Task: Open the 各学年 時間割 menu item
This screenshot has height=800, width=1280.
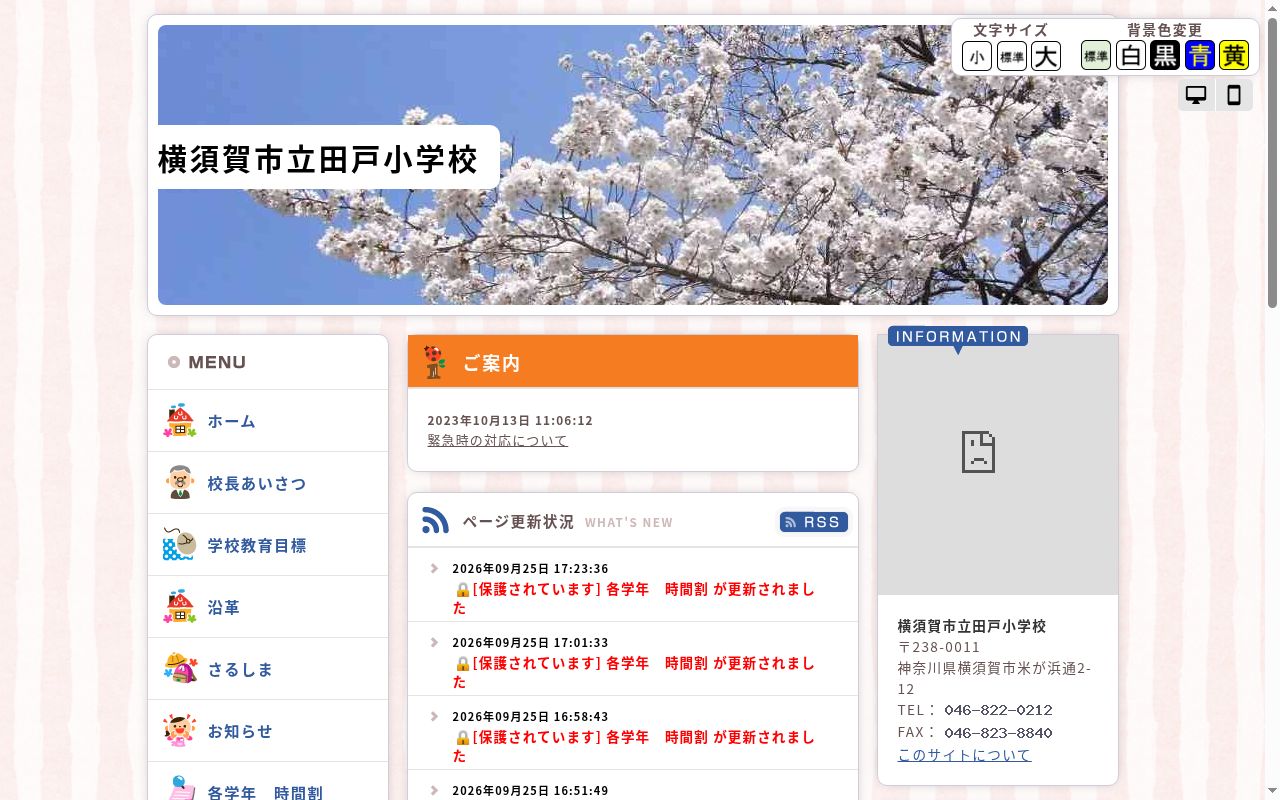Action: [x=268, y=781]
